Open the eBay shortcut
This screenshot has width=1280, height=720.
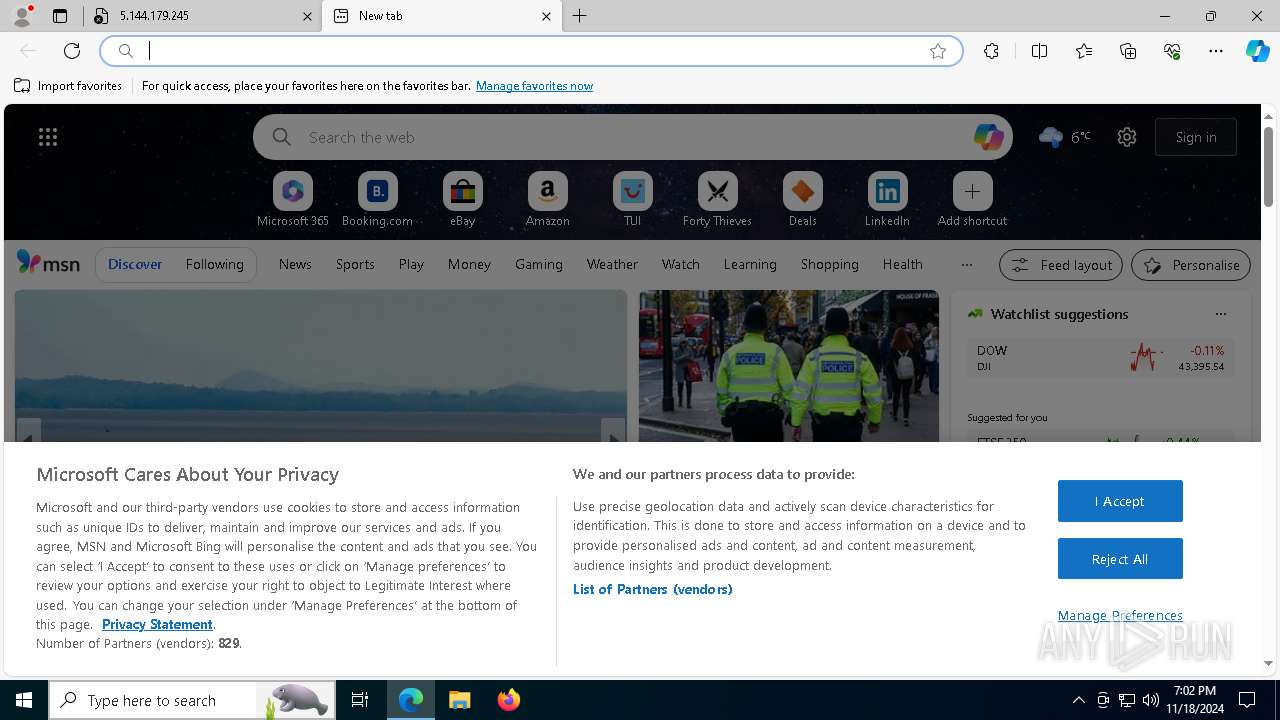(x=463, y=199)
